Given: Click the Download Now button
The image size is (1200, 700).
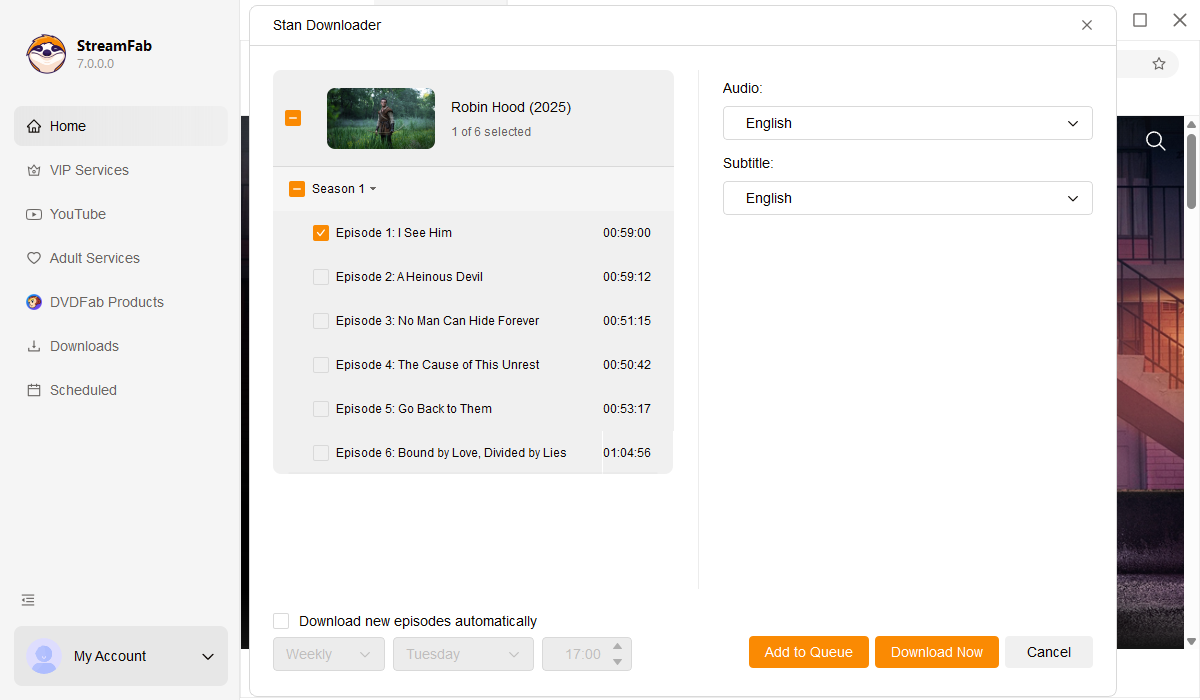Looking at the screenshot, I should click(x=936, y=652).
